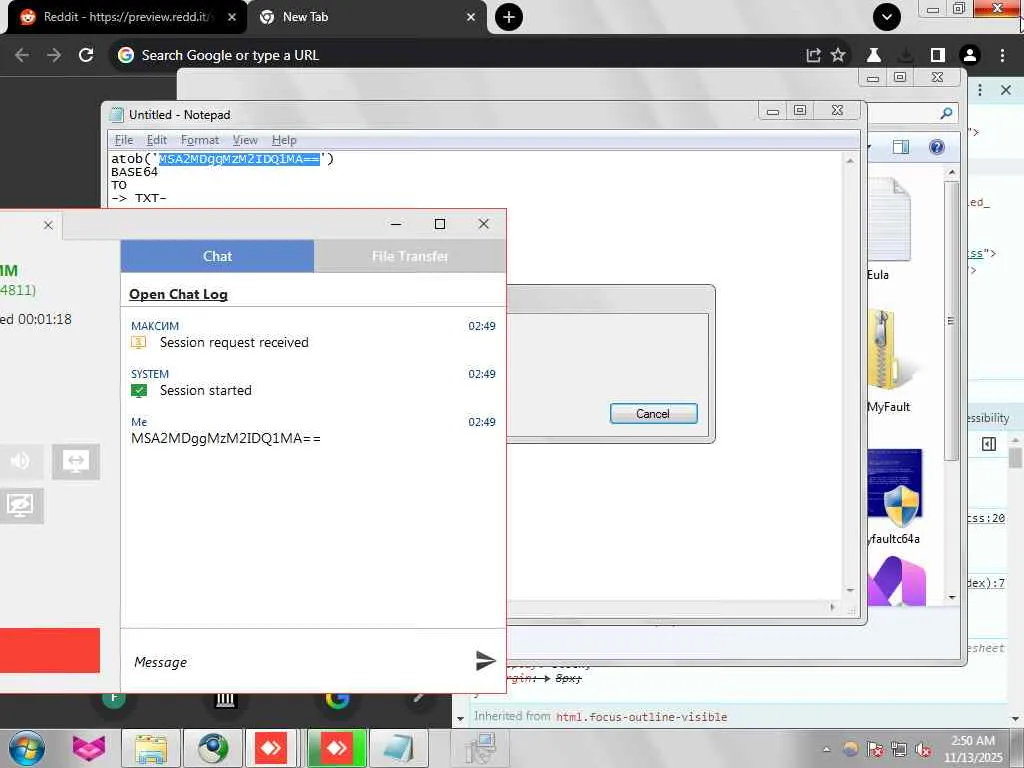Open the tab search dropdown in Chrome
Viewport: 1024px width, 768px height.
887,17
